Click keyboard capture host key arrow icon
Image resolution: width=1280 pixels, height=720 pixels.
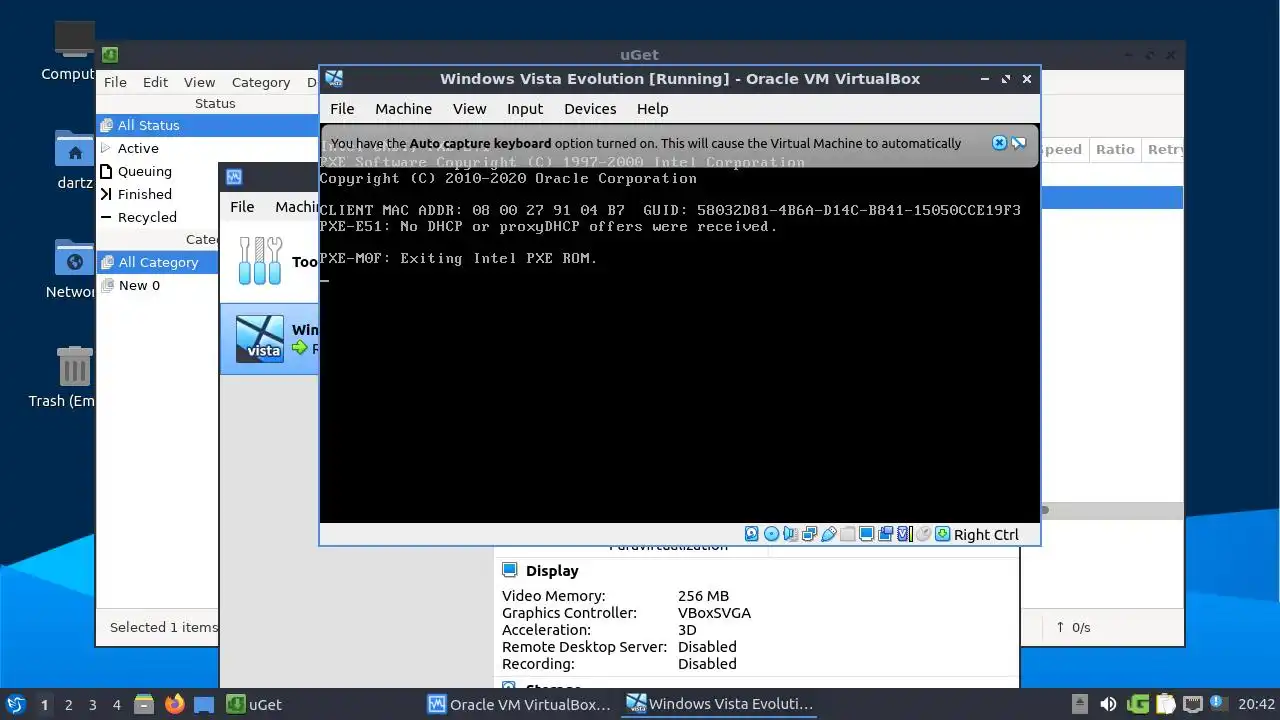(942, 534)
